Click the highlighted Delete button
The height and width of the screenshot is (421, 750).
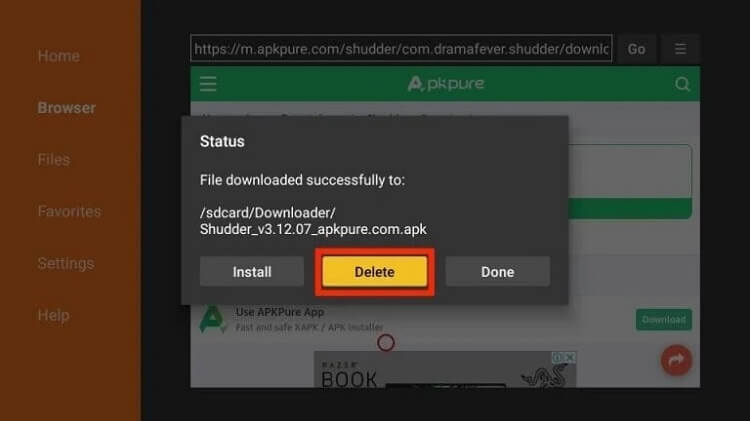(x=375, y=272)
